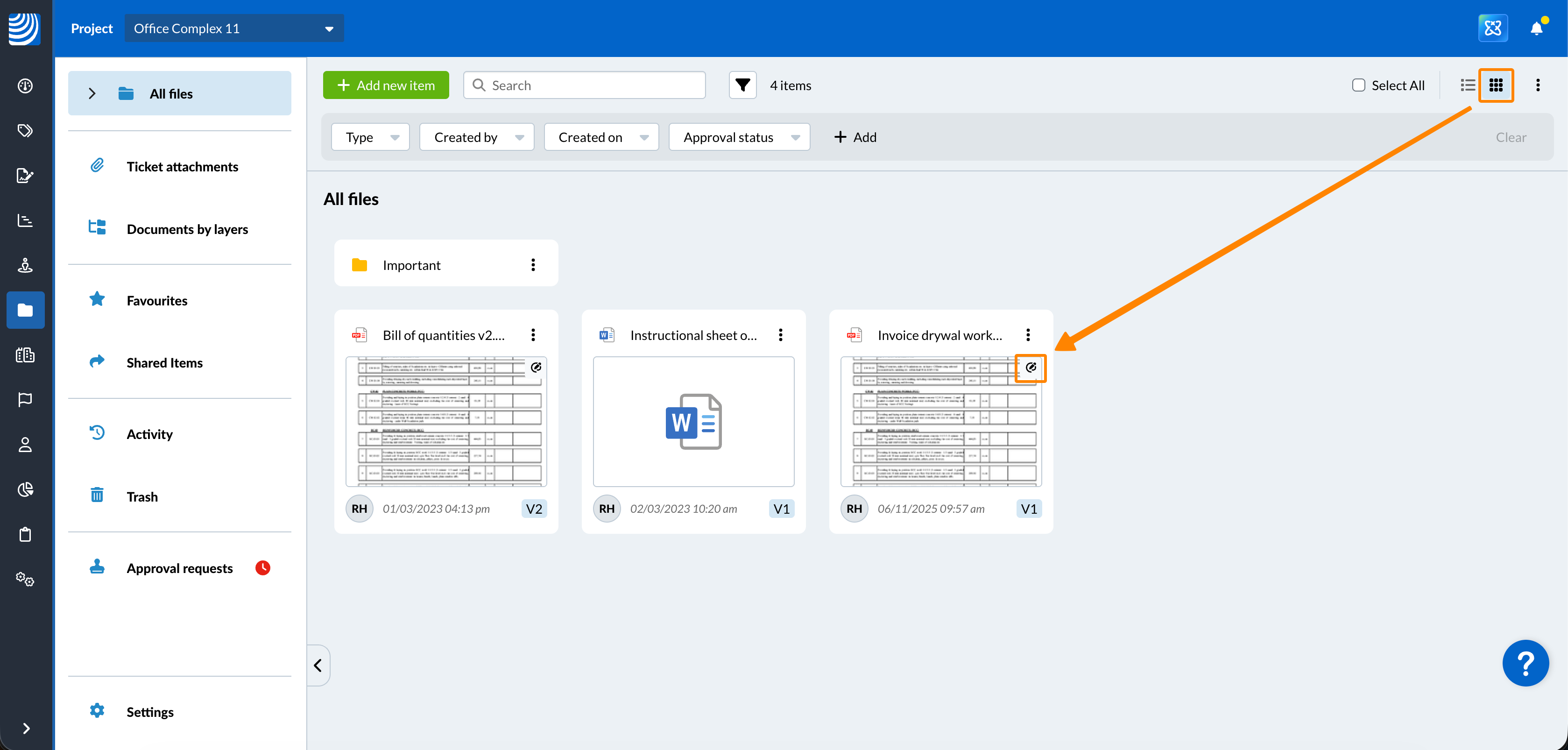Click Add to add another filter
Viewport: 1568px width, 750px height.
(x=855, y=138)
